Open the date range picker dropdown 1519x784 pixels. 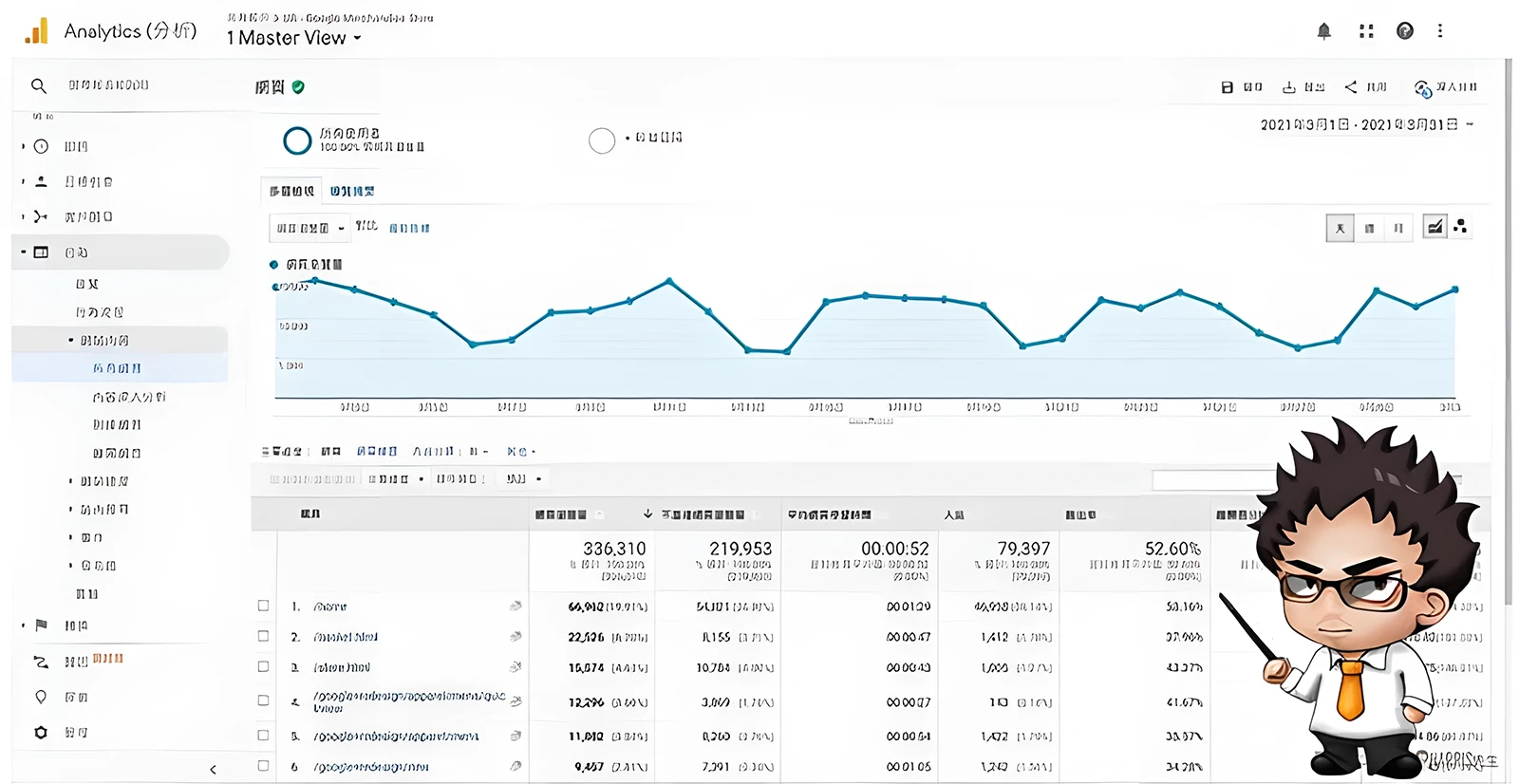tap(1366, 125)
